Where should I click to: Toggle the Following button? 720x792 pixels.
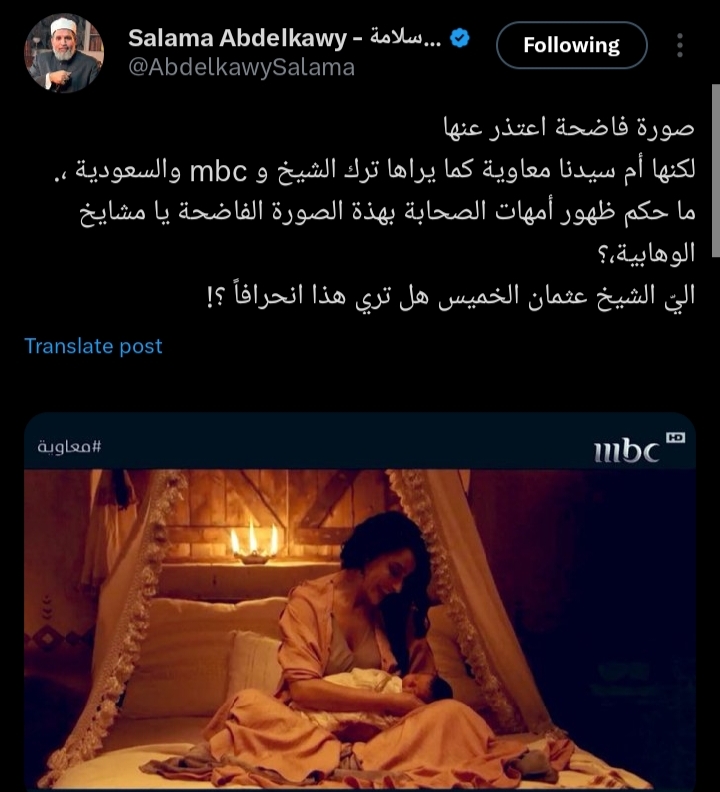pos(571,45)
